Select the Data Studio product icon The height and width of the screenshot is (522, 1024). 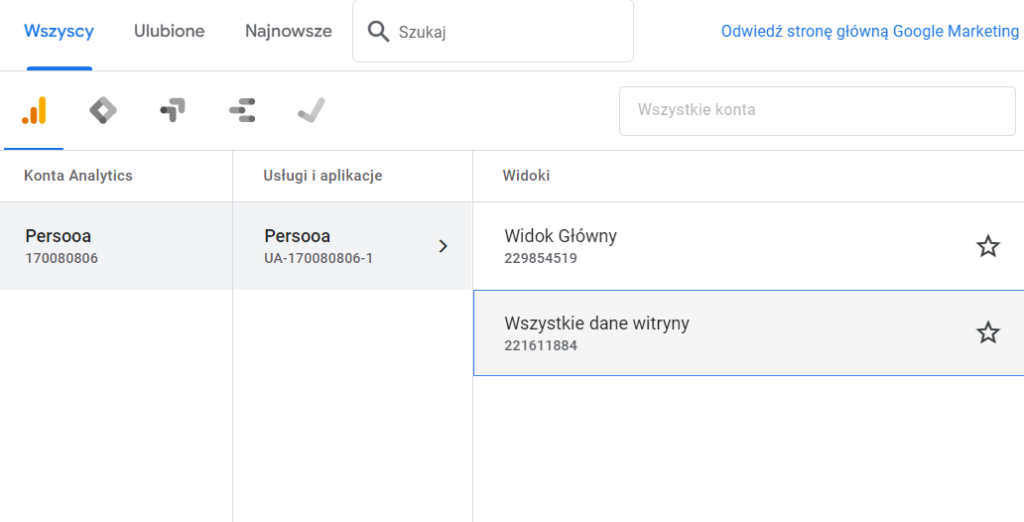point(242,110)
